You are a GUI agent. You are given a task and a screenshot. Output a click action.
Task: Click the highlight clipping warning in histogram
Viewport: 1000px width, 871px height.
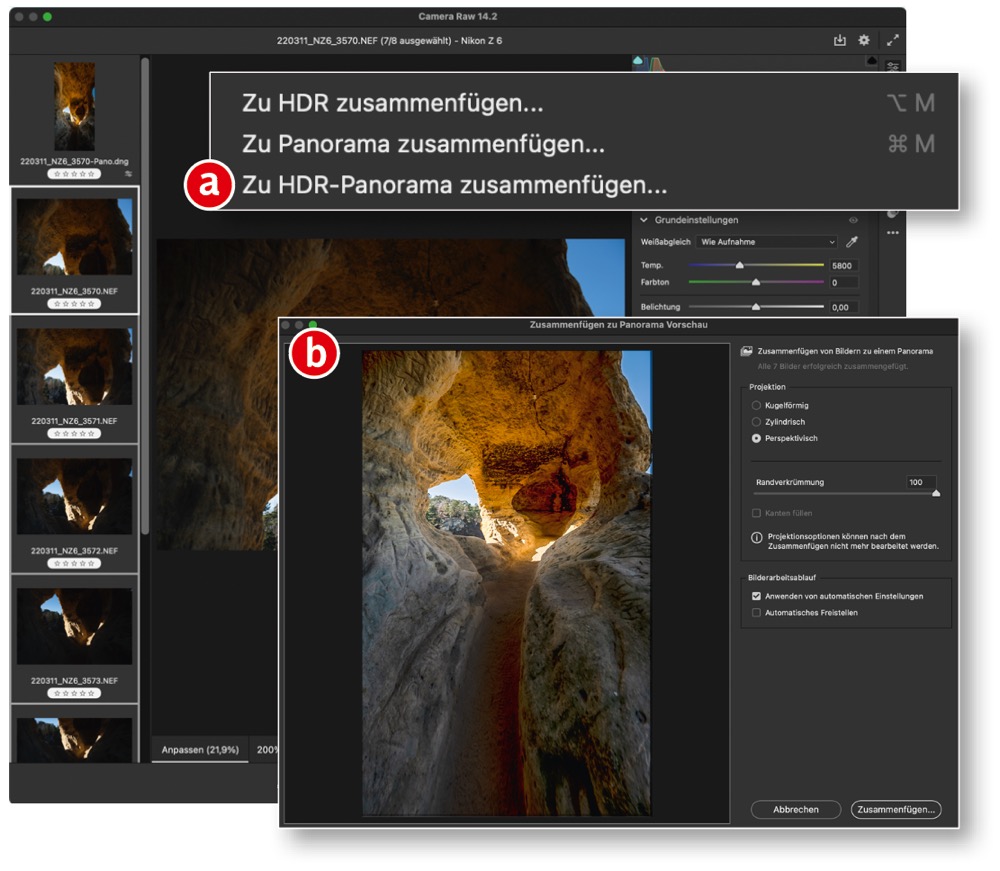[x=870, y=60]
